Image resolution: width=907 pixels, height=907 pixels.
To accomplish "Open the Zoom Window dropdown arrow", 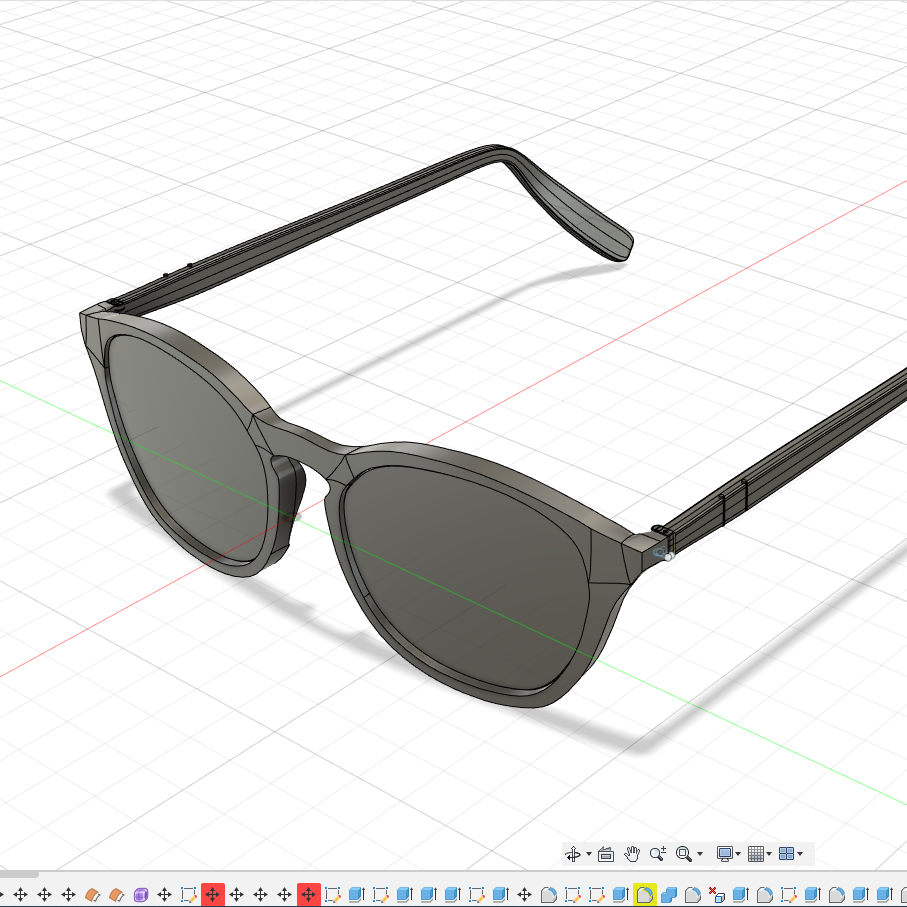I will [x=700, y=854].
